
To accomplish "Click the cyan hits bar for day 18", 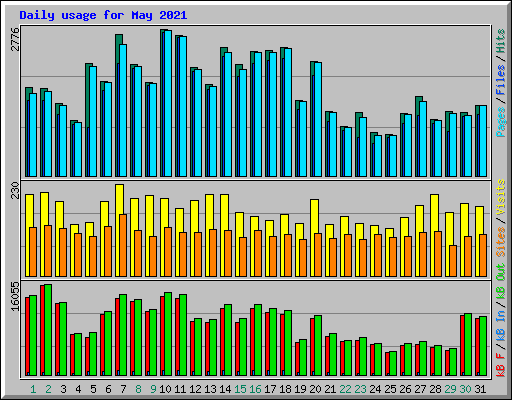I will (x=288, y=113).
